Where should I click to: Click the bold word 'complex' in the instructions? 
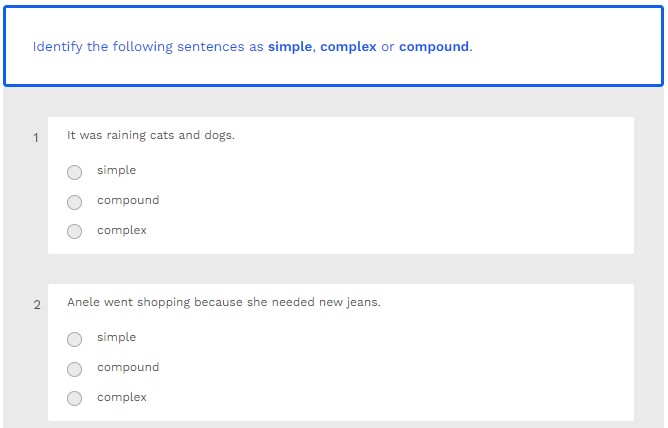348,47
